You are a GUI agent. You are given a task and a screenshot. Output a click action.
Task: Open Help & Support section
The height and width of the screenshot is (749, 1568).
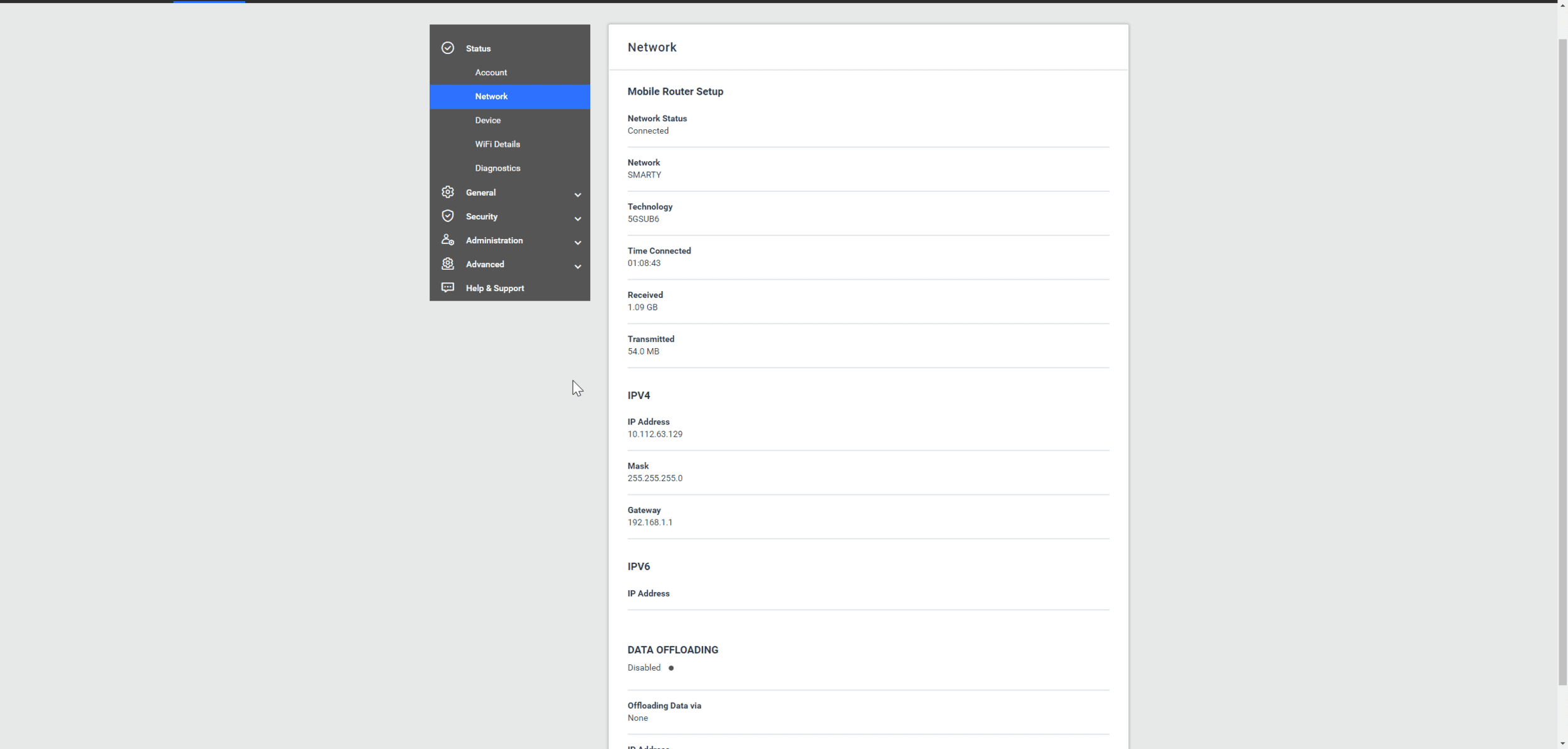click(x=494, y=289)
